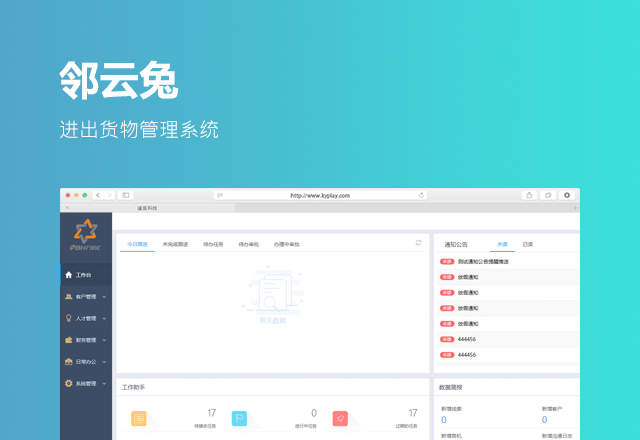Click the refresh icon on the task panel
Image resolution: width=640 pixels, height=440 pixels.
[x=419, y=243]
